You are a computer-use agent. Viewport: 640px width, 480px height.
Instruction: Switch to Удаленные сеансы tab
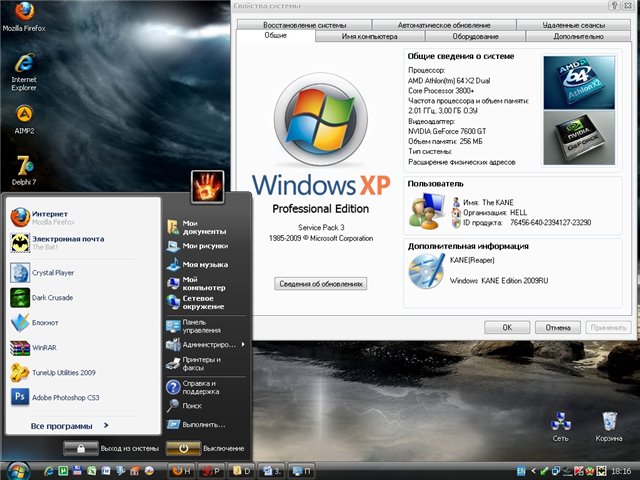[573, 25]
